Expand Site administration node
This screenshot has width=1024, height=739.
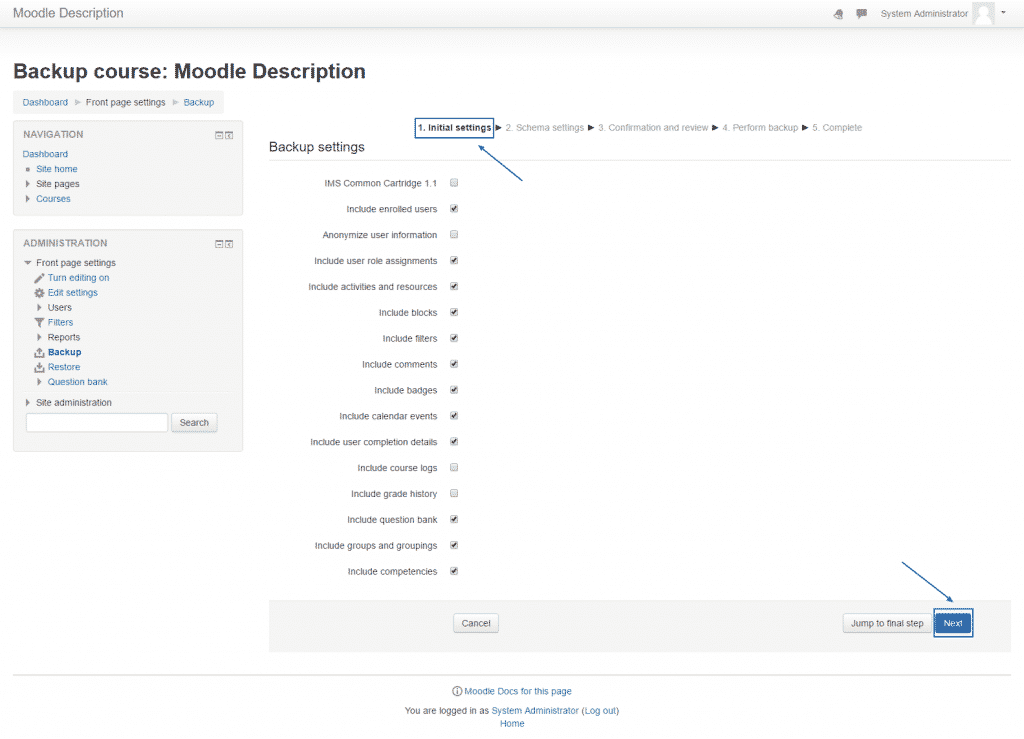(27, 403)
